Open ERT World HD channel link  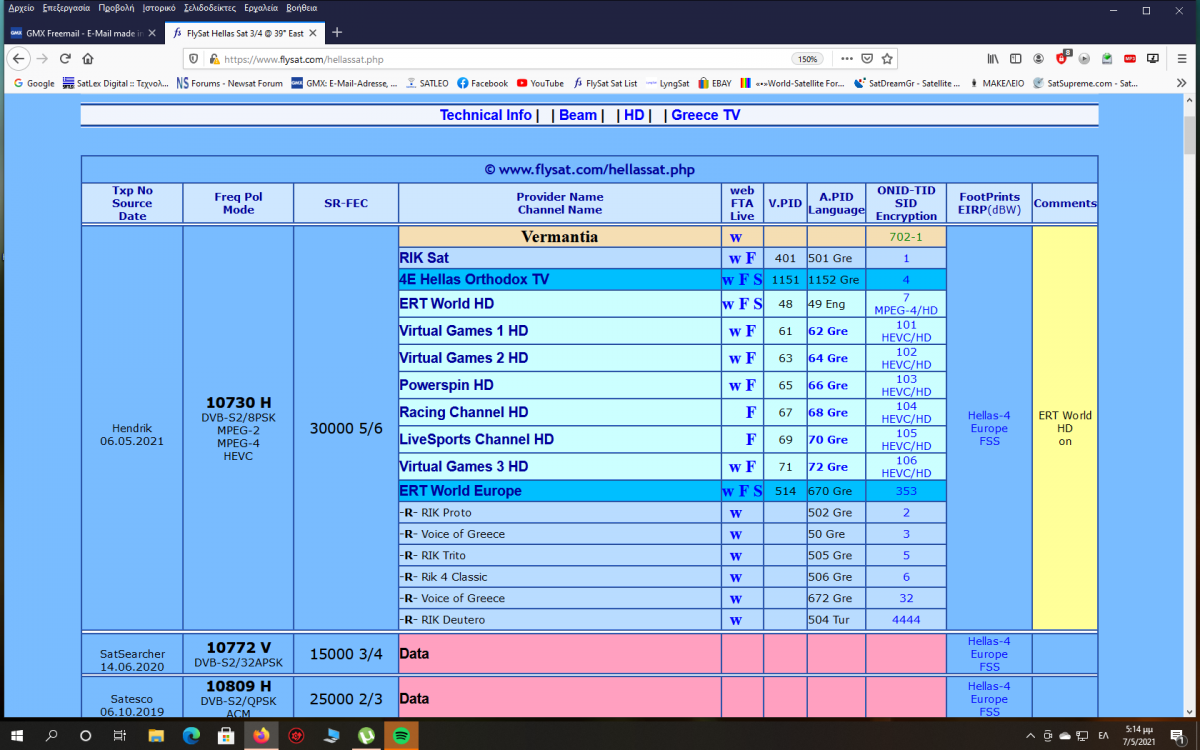click(x=447, y=304)
